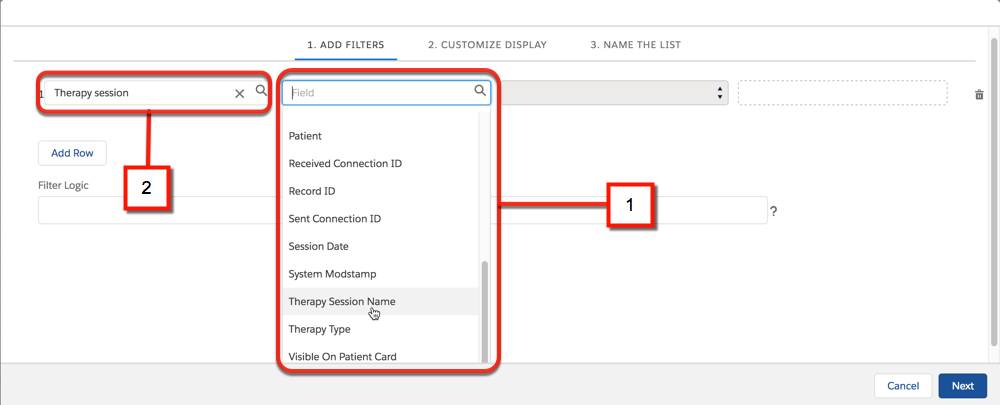Proceed with the Next button
This screenshot has width=1000, height=405.
click(x=962, y=386)
